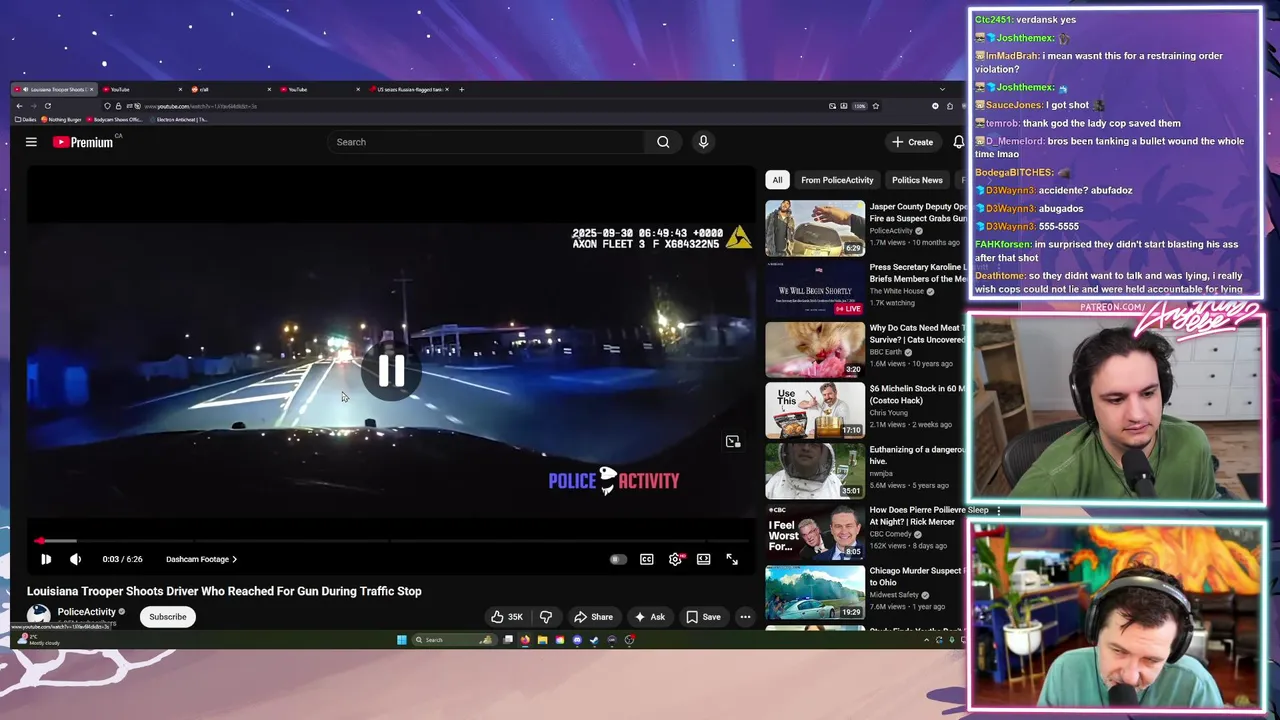
Task: Like the video with 35K likes
Action: click(507, 617)
